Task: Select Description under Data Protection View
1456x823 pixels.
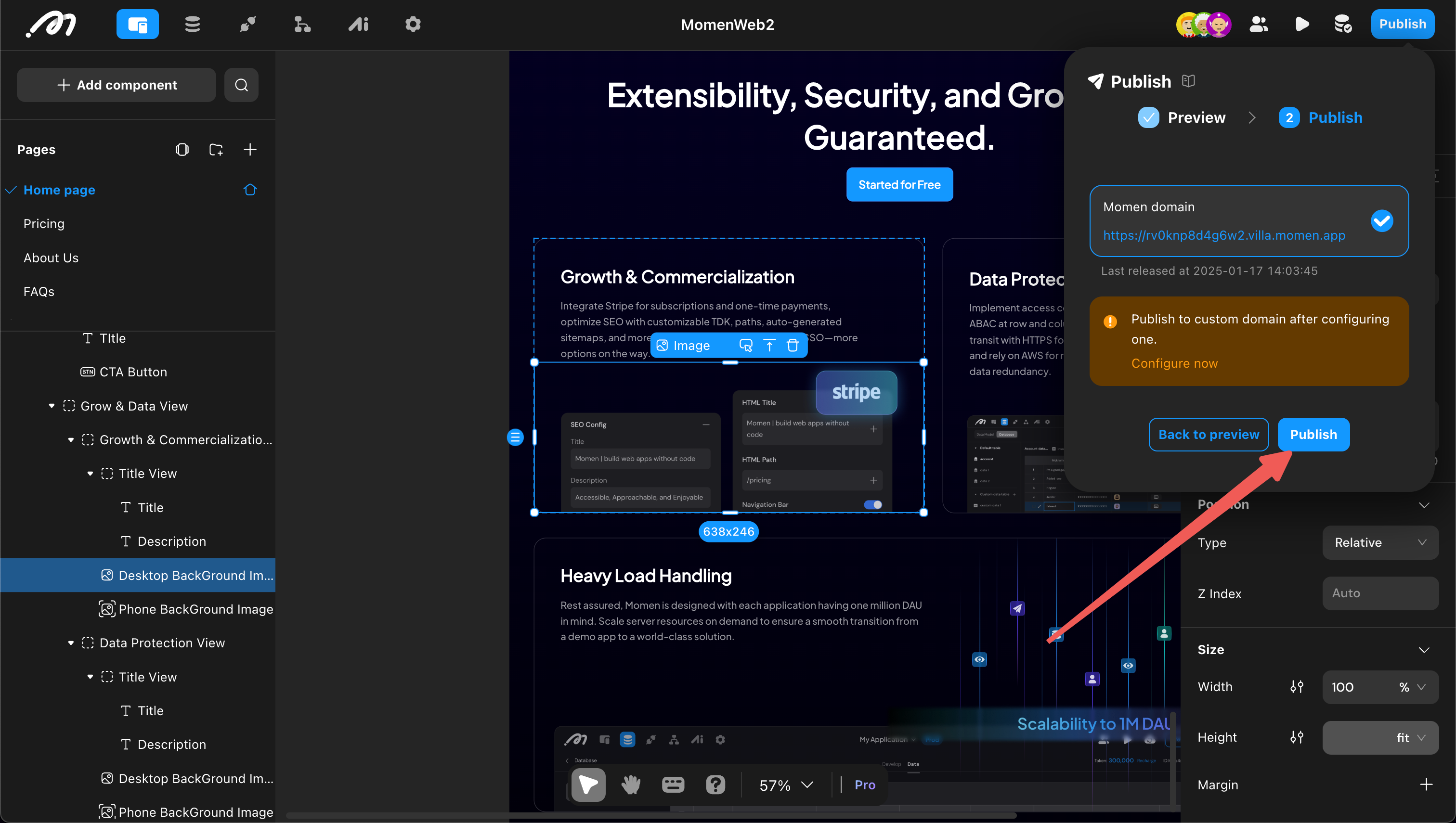Action: pos(171,745)
